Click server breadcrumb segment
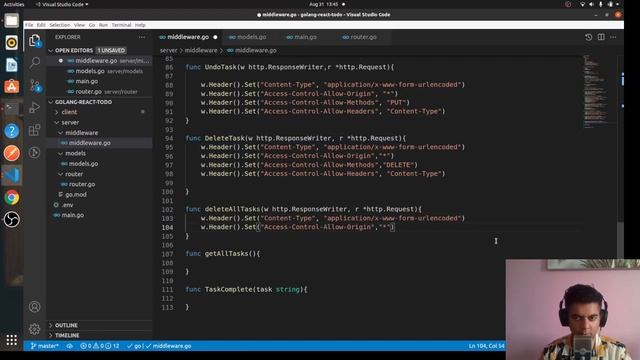640x360 pixels. point(169,50)
